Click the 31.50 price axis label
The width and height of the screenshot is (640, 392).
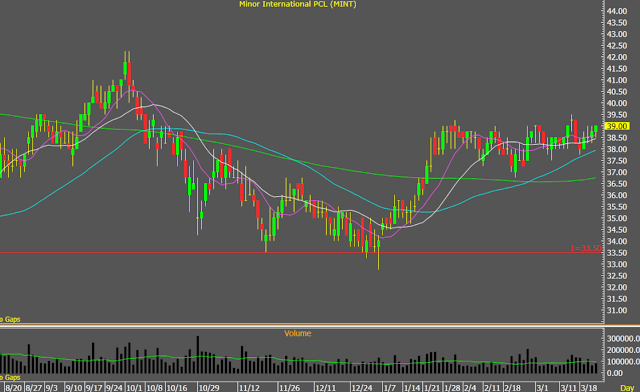[617, 299]
